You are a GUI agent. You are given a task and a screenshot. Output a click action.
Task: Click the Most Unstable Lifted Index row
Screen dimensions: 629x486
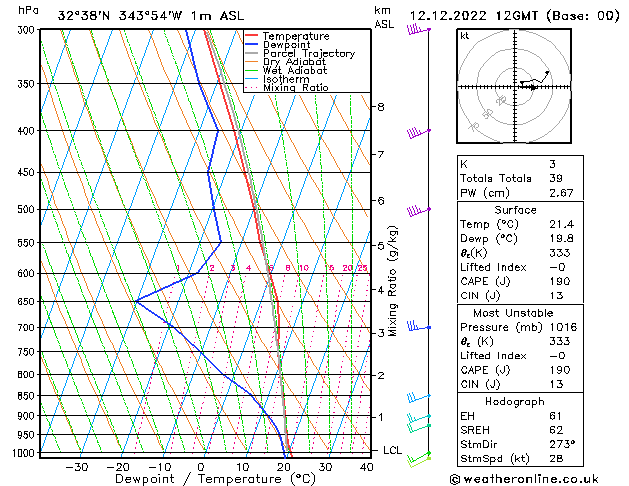[520, 356]
